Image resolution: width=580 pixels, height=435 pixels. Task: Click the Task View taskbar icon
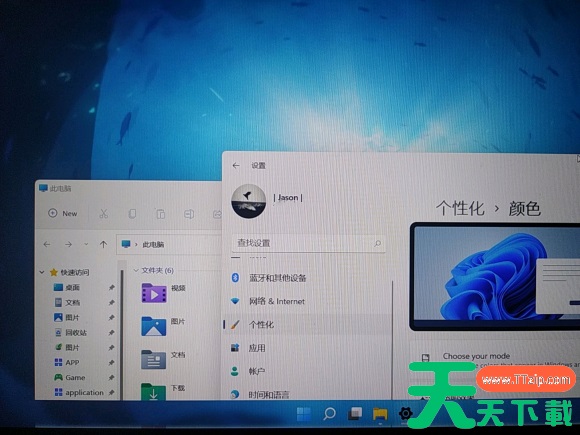pos(355,414)
